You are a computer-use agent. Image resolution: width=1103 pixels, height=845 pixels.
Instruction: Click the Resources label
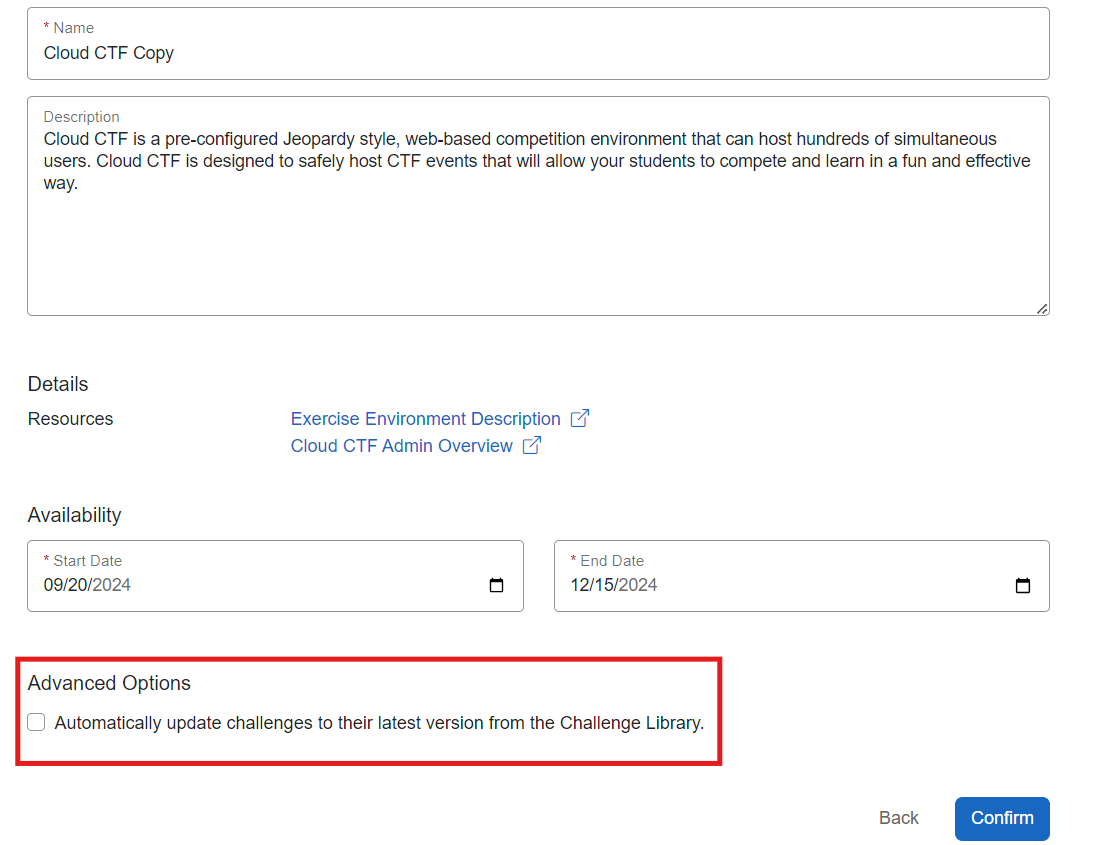pyautogui.click(x=70, y=419)
